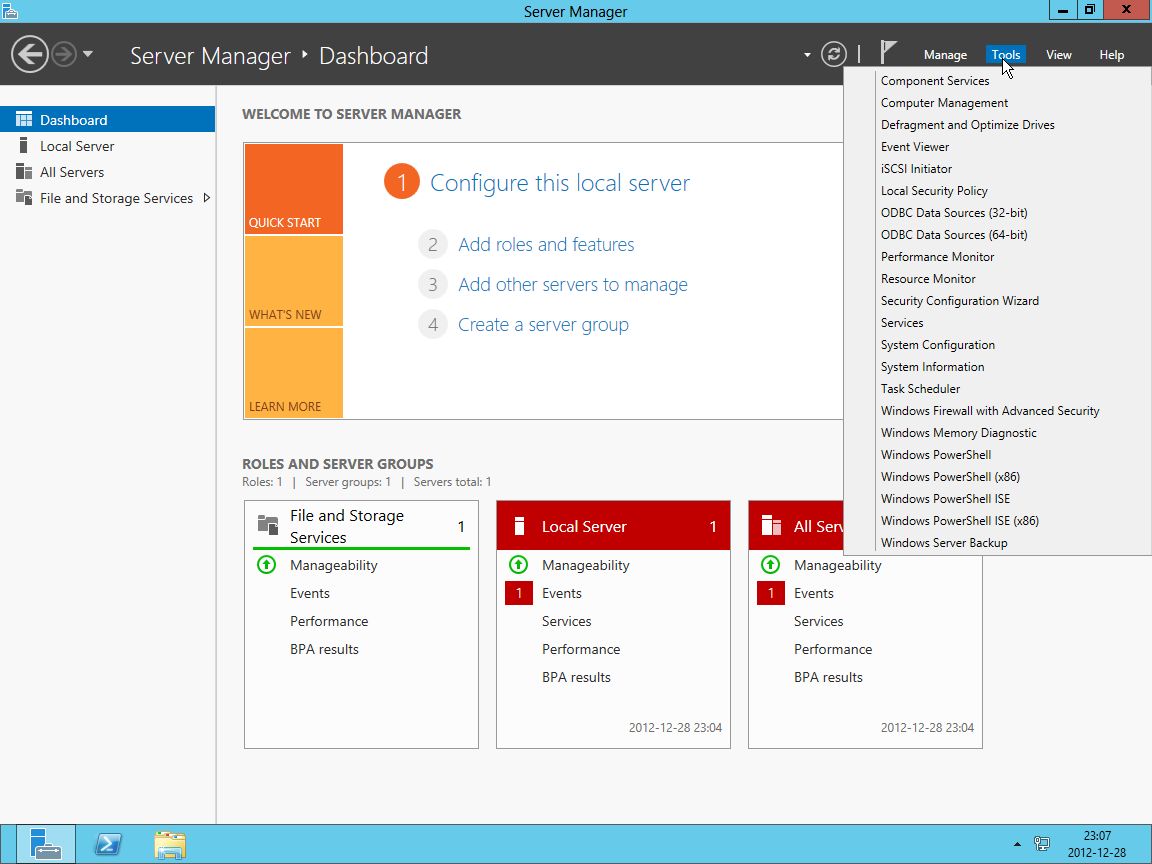1152x864 pixels.
Task: Open the breadcrumb dropdown arrow near refresh
Action: 807,54
